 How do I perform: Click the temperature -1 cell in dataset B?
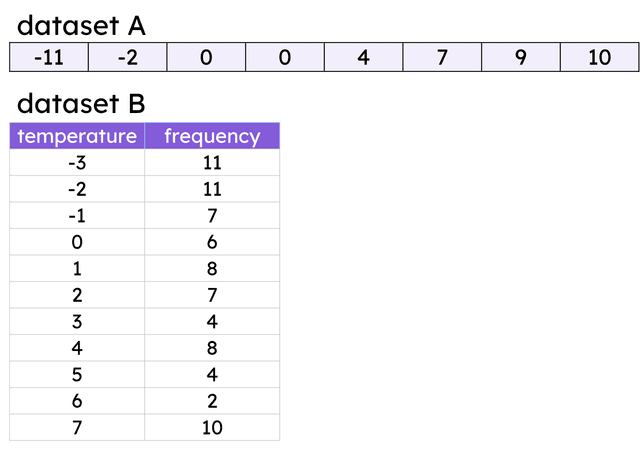coord(77,216)
